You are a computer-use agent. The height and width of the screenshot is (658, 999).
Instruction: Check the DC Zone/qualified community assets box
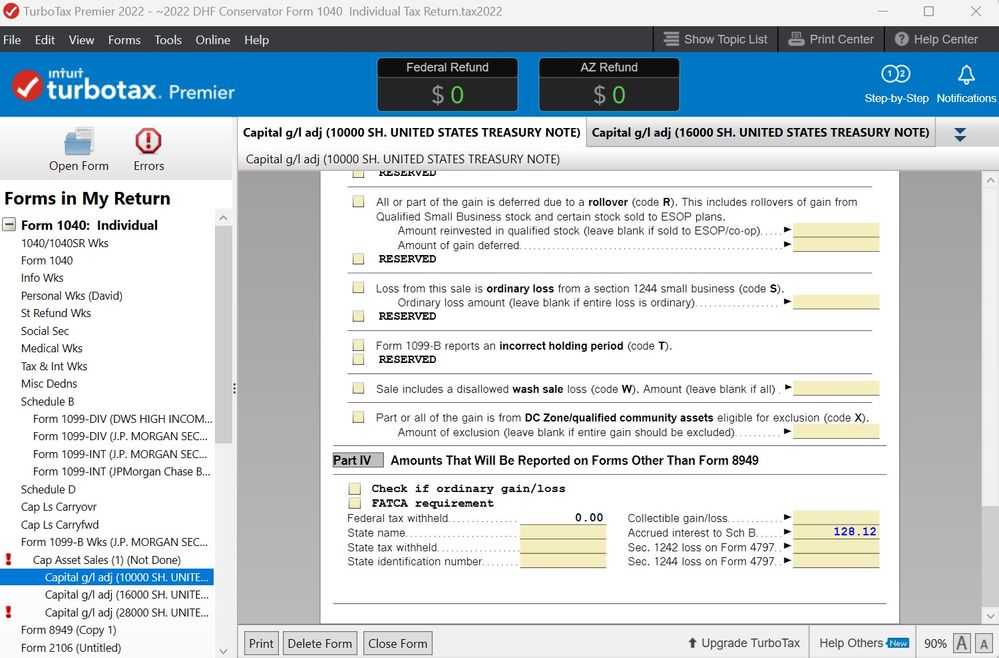point(359,417)
